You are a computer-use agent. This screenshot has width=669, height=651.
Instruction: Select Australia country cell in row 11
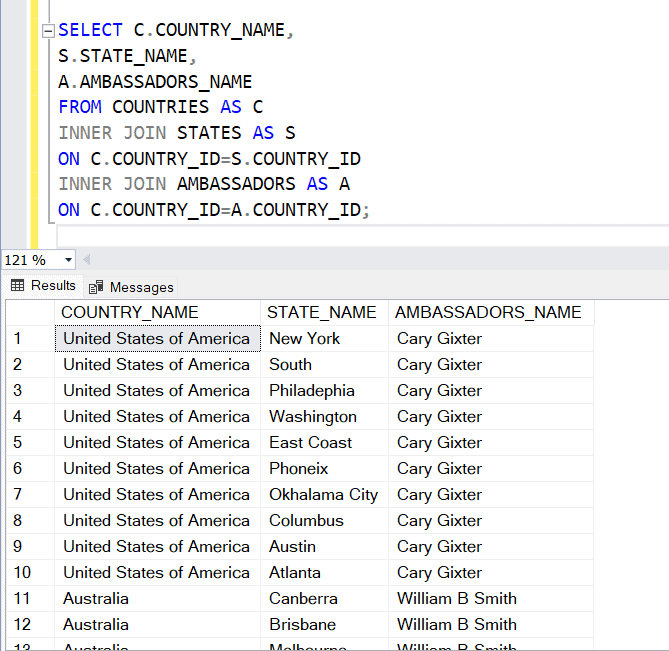157,599
